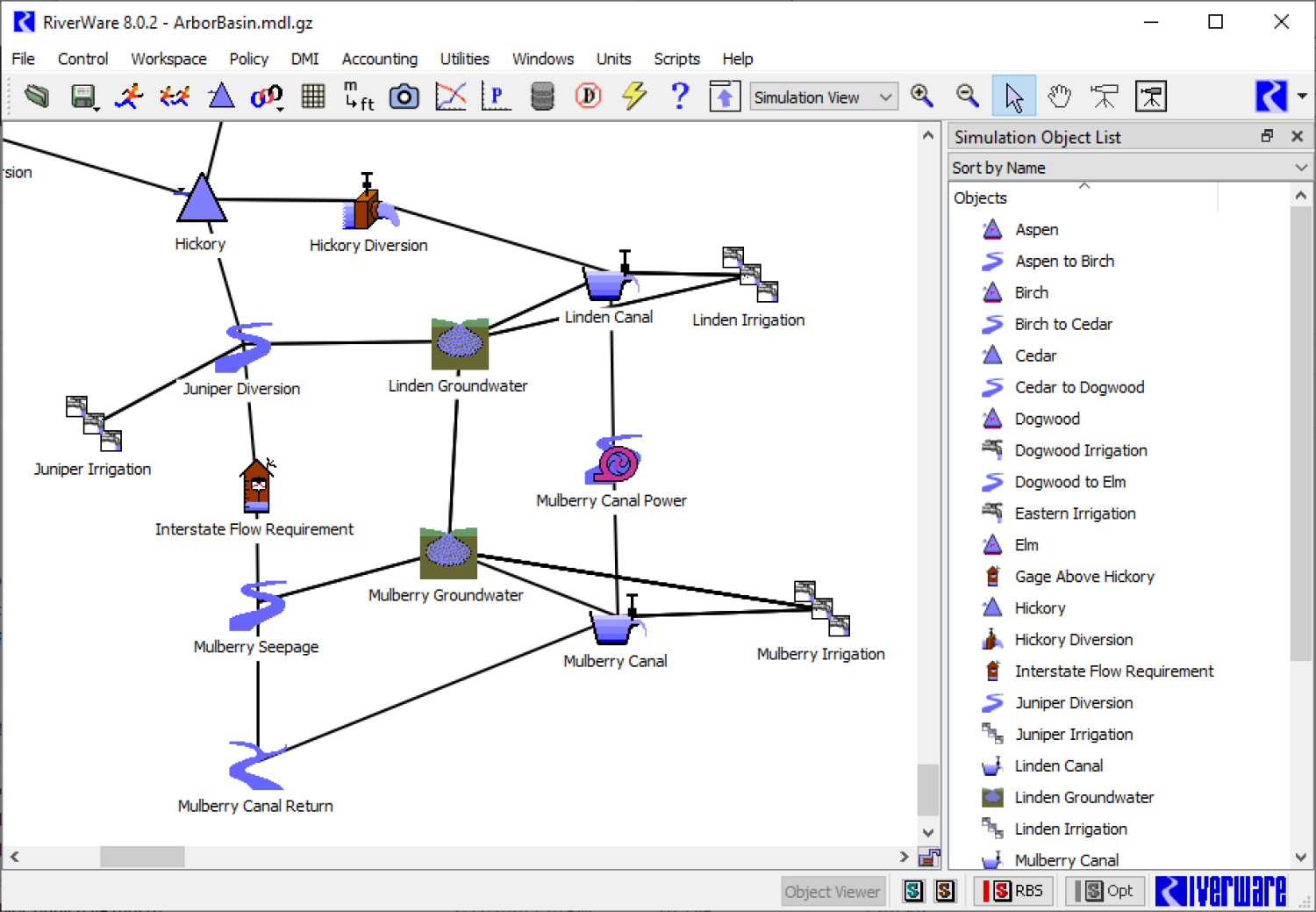The height and width of the screenshot is (912, 1316).
Task: Click the multiple runners icon
Action: [175, 96]
